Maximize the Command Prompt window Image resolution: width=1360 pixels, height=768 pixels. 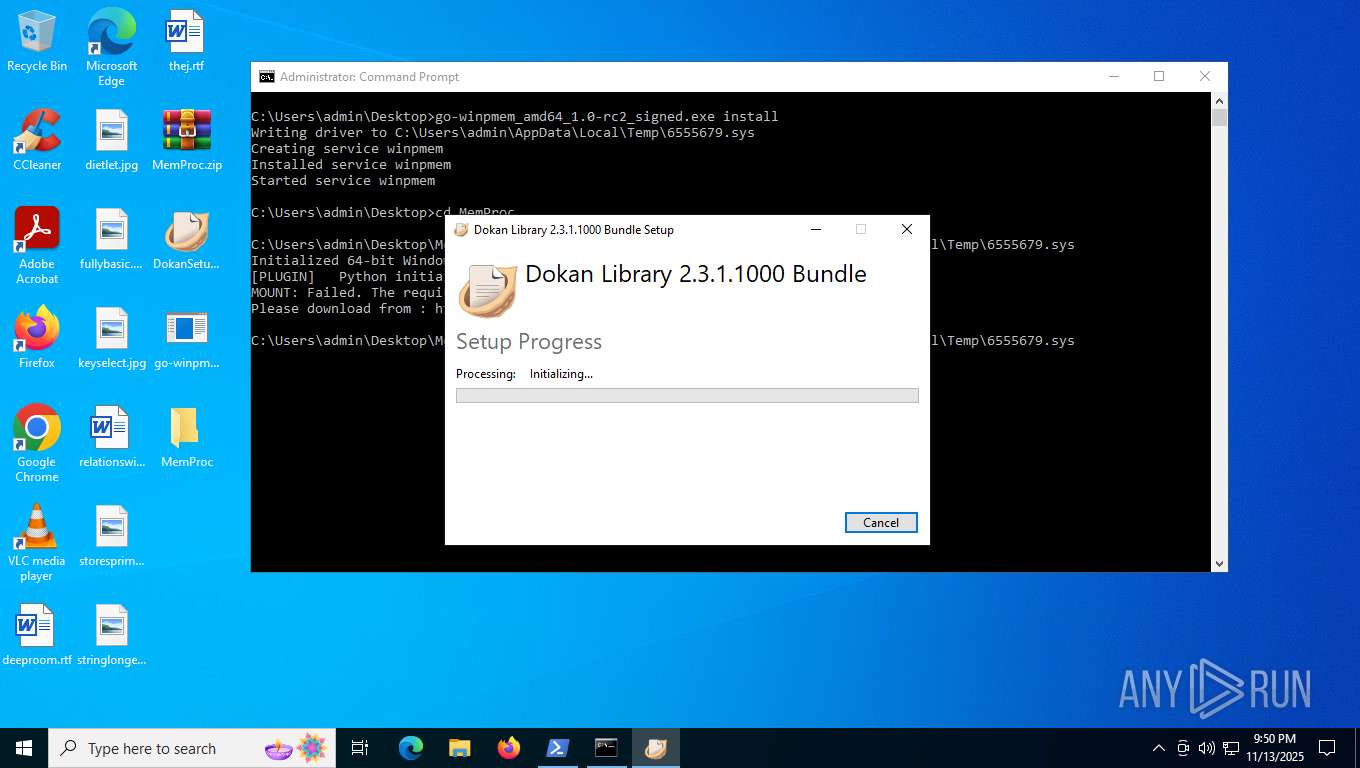1159,77
